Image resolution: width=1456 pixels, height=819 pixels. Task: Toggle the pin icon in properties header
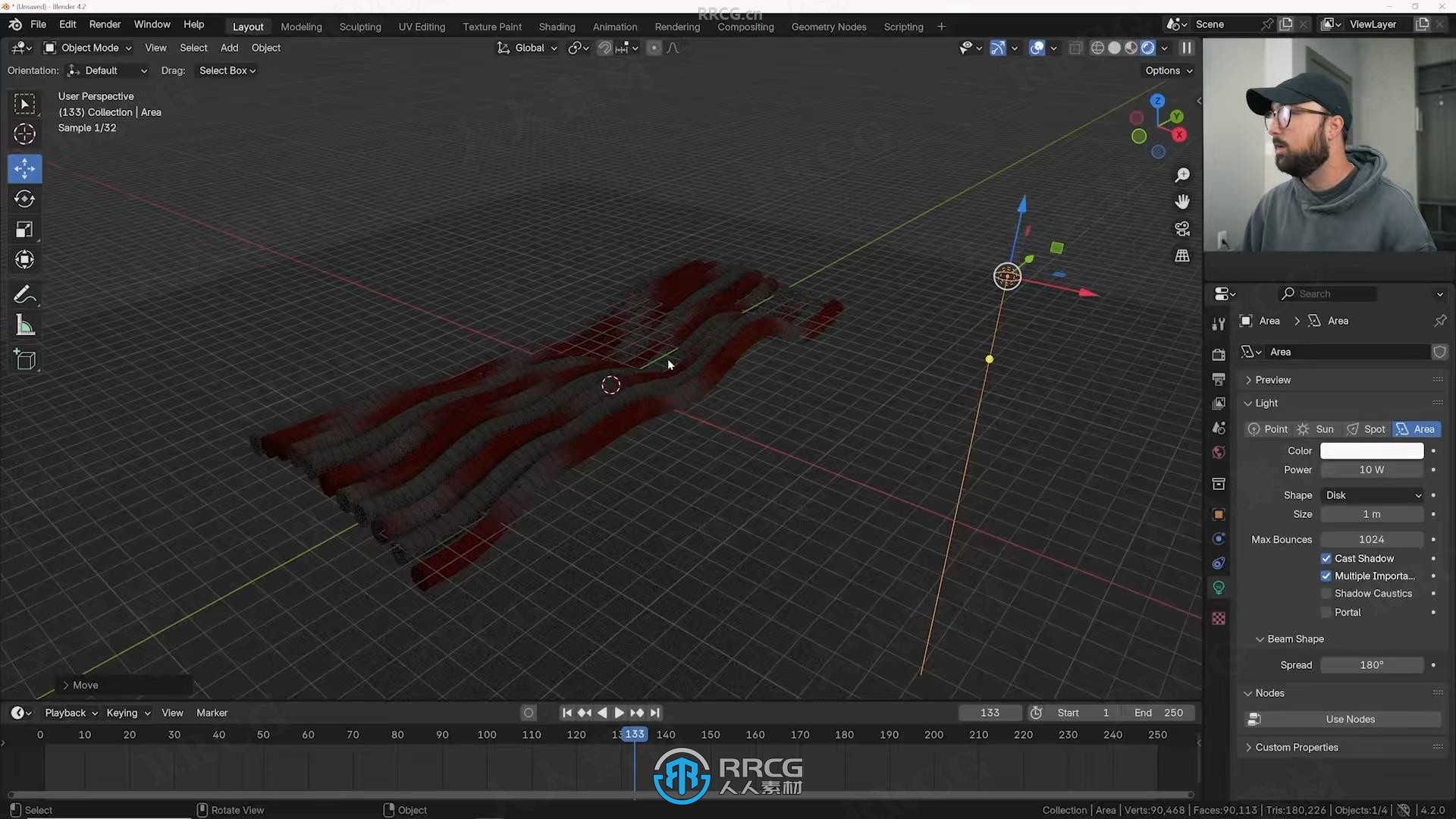coord(1440,321)
